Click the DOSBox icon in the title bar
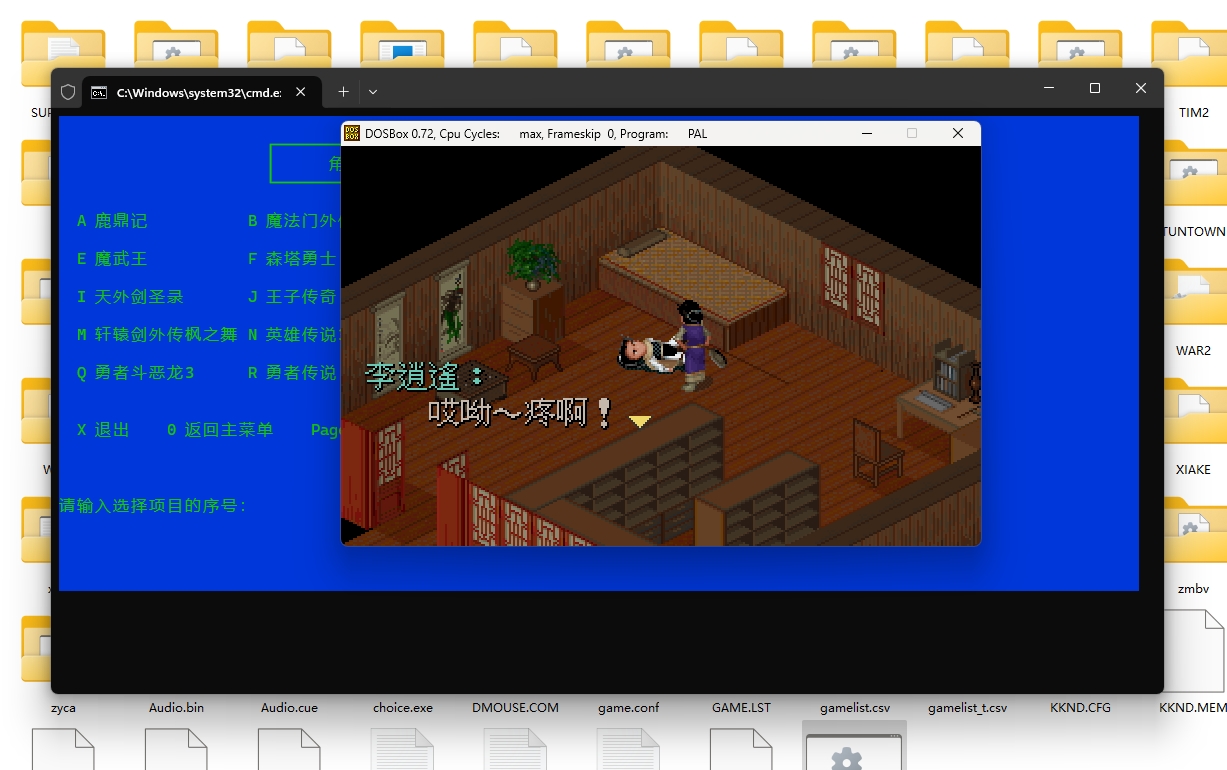This screenshot has width=1227, height=770. tap(352, 133)
